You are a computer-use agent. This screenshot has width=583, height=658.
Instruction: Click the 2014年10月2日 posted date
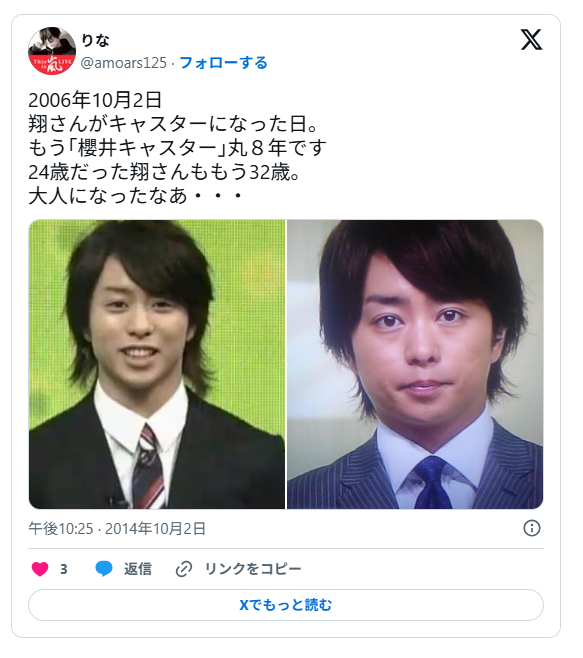click(x=155, y=528)
